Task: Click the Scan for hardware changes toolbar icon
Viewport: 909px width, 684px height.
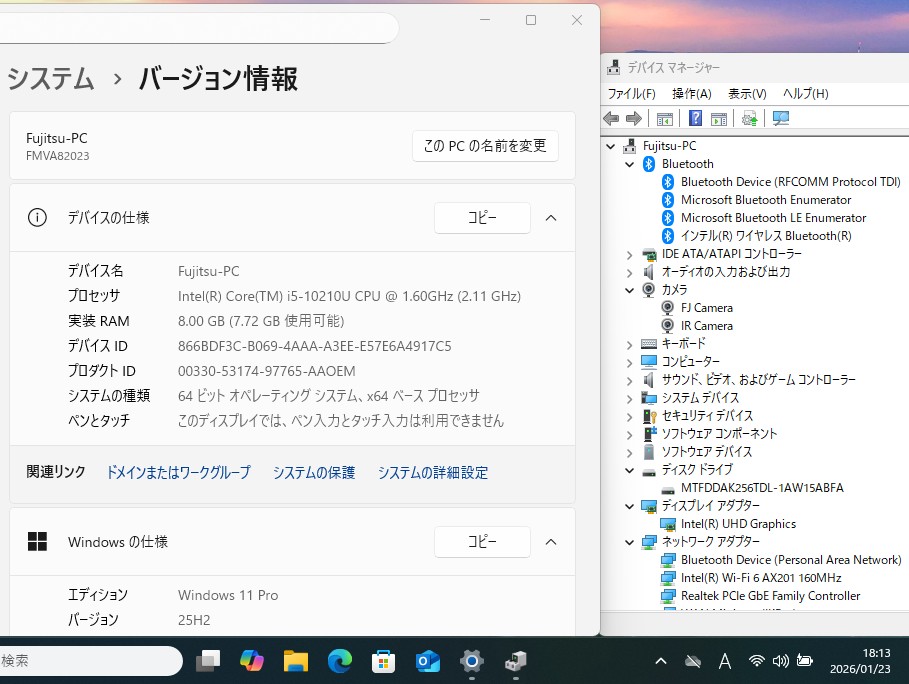Action: point(781,119)
